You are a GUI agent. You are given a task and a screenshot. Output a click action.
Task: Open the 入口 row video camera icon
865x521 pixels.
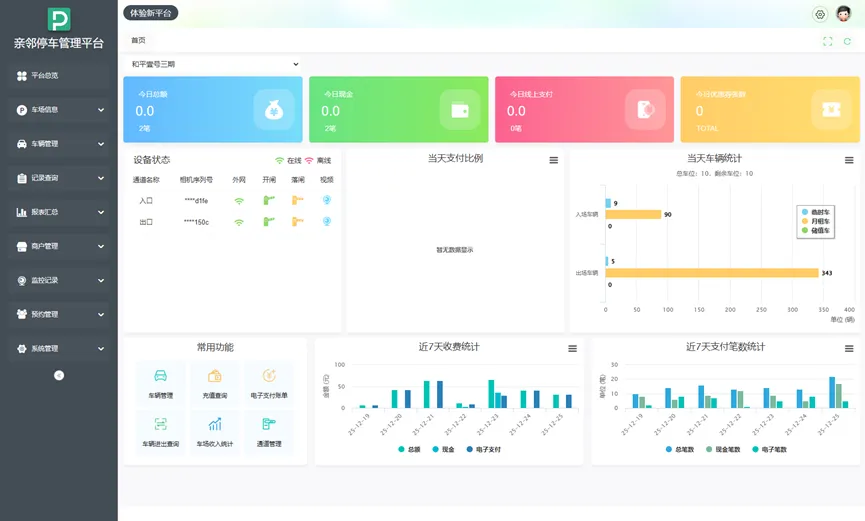click(327, 200)
